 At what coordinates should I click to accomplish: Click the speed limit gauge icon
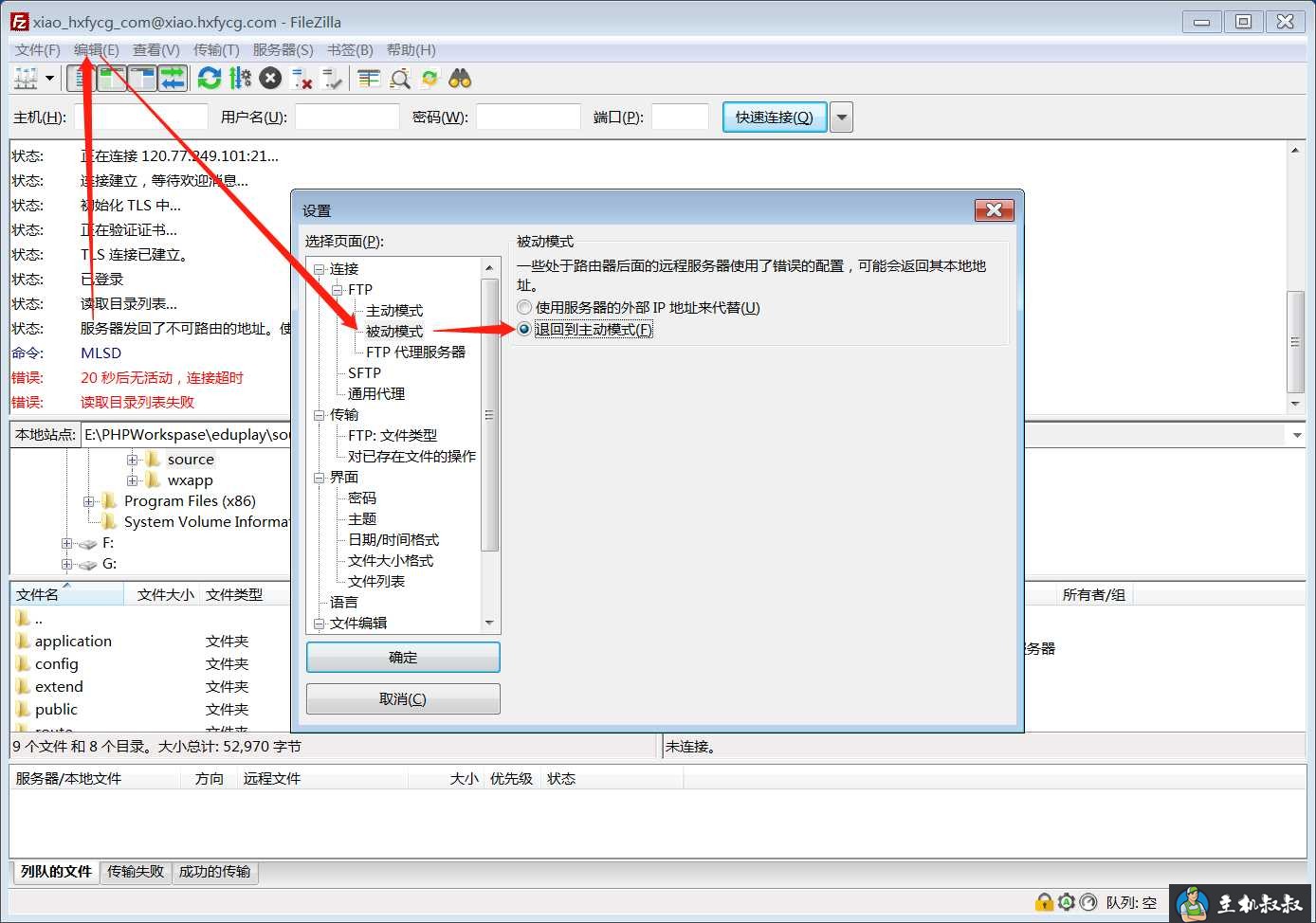pyautogui.click(x=1088, y=902)
